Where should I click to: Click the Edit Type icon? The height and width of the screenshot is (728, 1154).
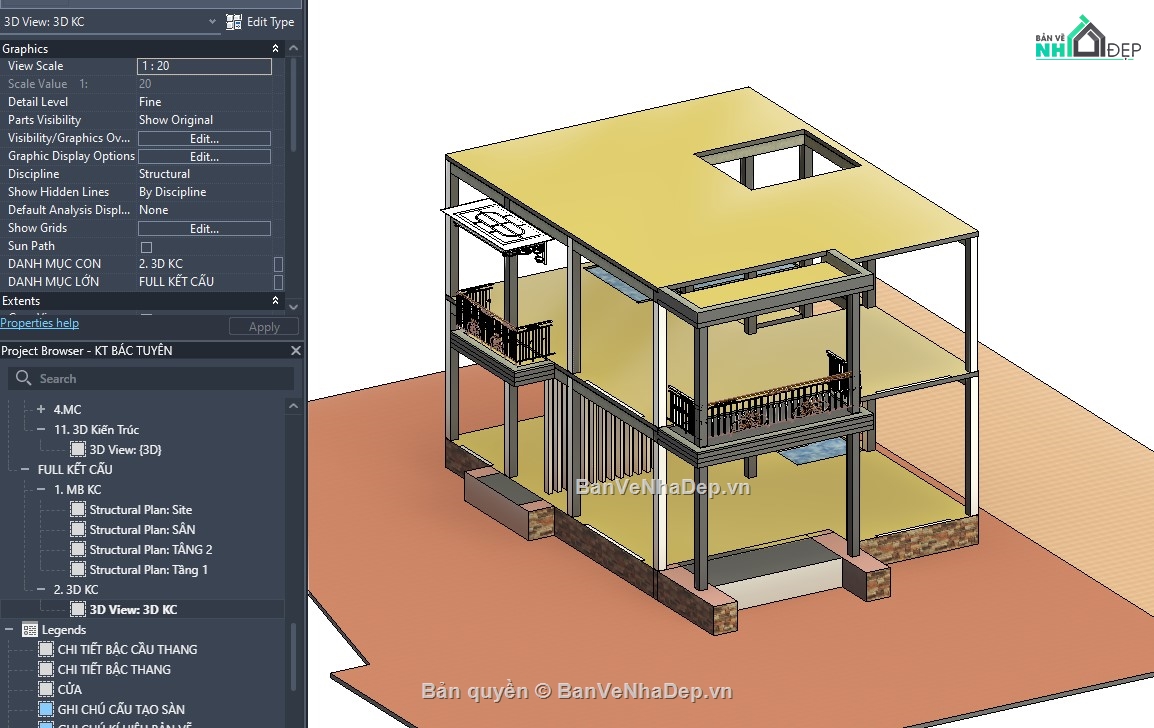pyautogui.click(x=233, y=22)
